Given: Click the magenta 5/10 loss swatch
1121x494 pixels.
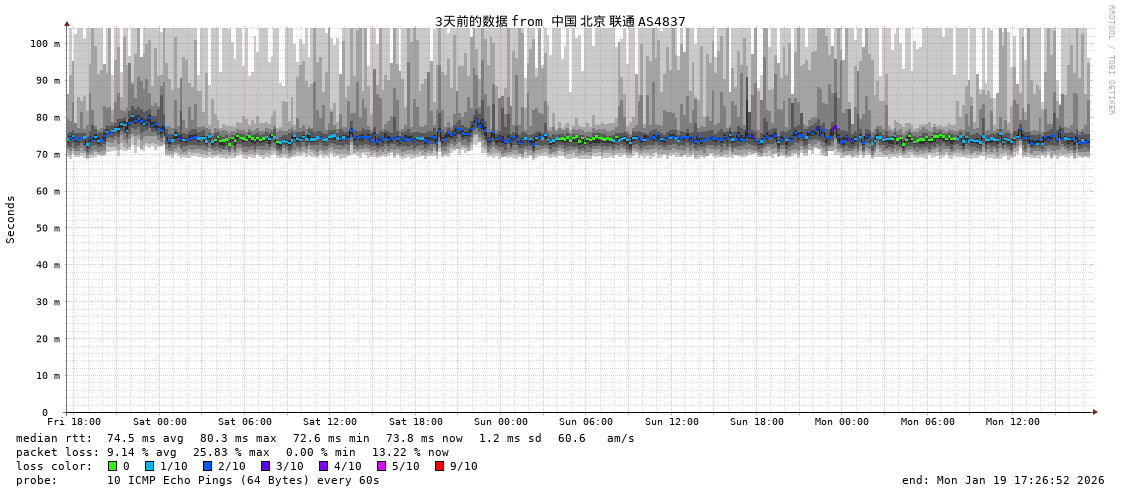Looking at the screenshot, I should pyautogui.click(x=382, y=466).
